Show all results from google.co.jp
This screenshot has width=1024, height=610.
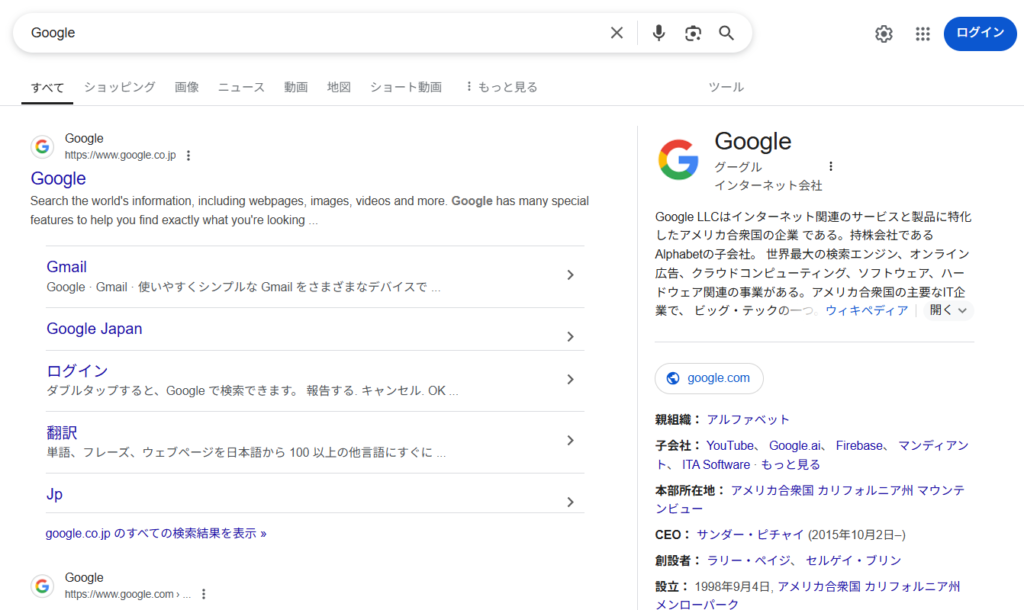coord(155,534)
